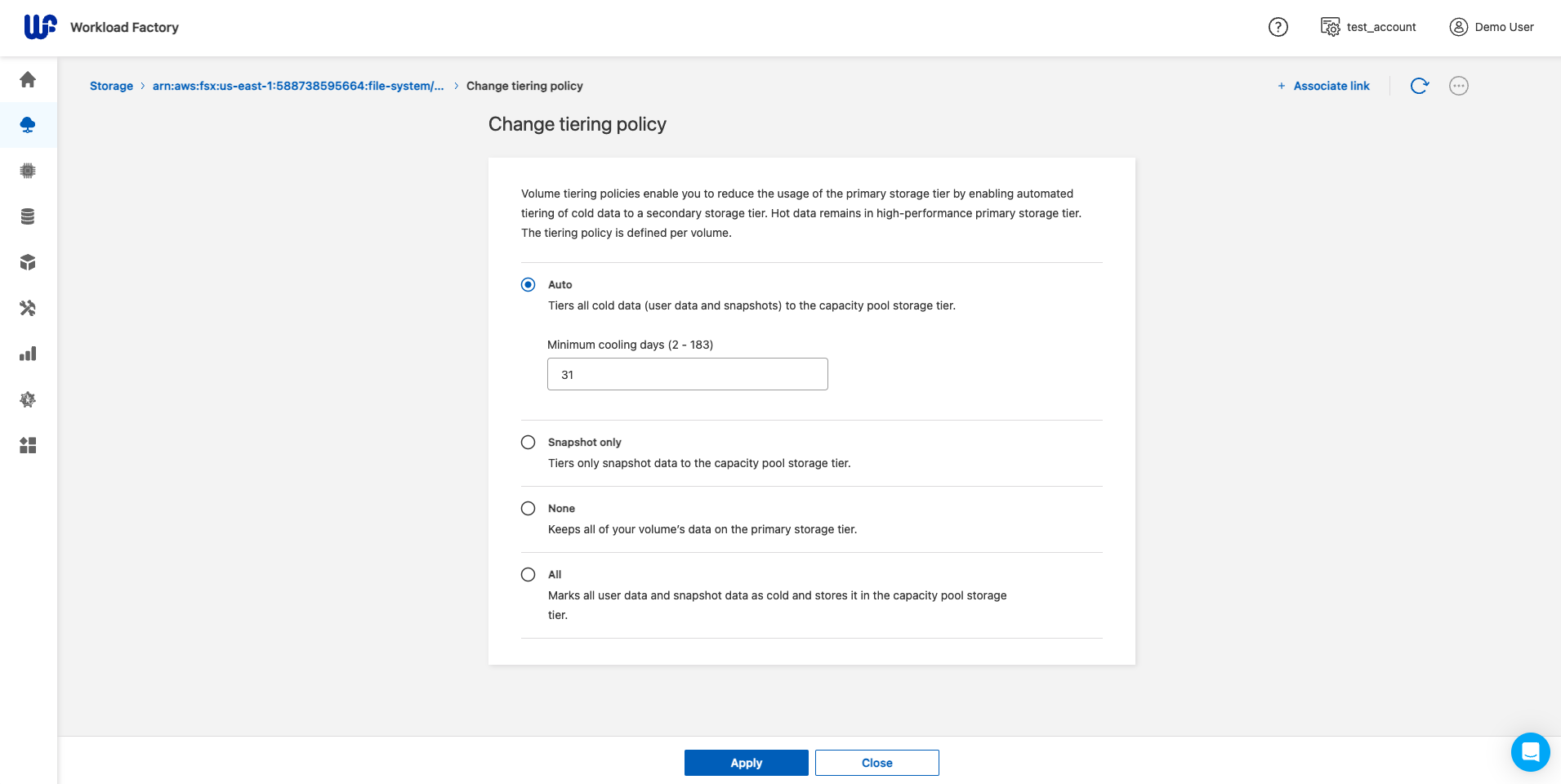Open the test_account selector
The height and width of the screenshot is (784, 1561).
(1368, 27)
